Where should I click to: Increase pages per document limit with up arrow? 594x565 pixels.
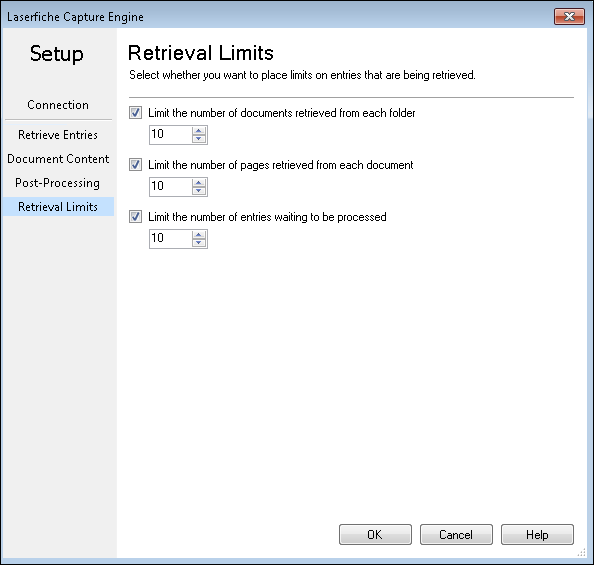pyautogui.click(x=199, y=183)
